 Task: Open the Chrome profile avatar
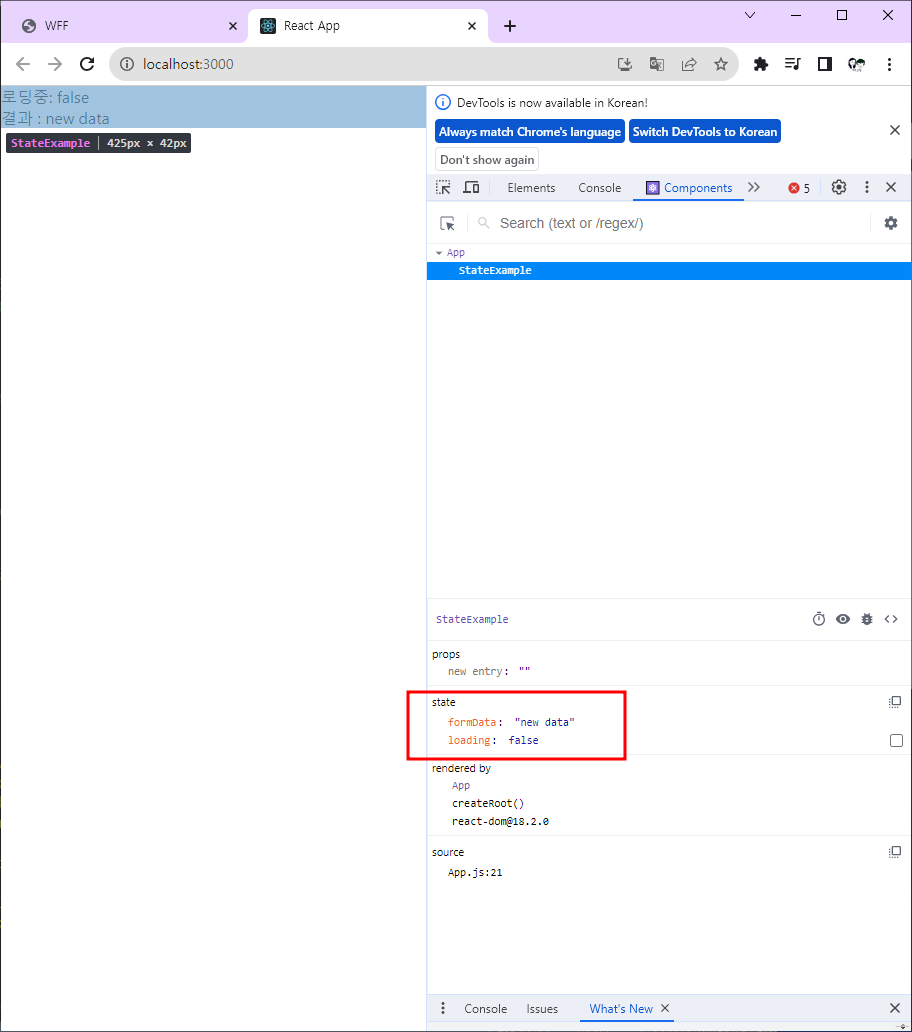[x=857, y=64]
